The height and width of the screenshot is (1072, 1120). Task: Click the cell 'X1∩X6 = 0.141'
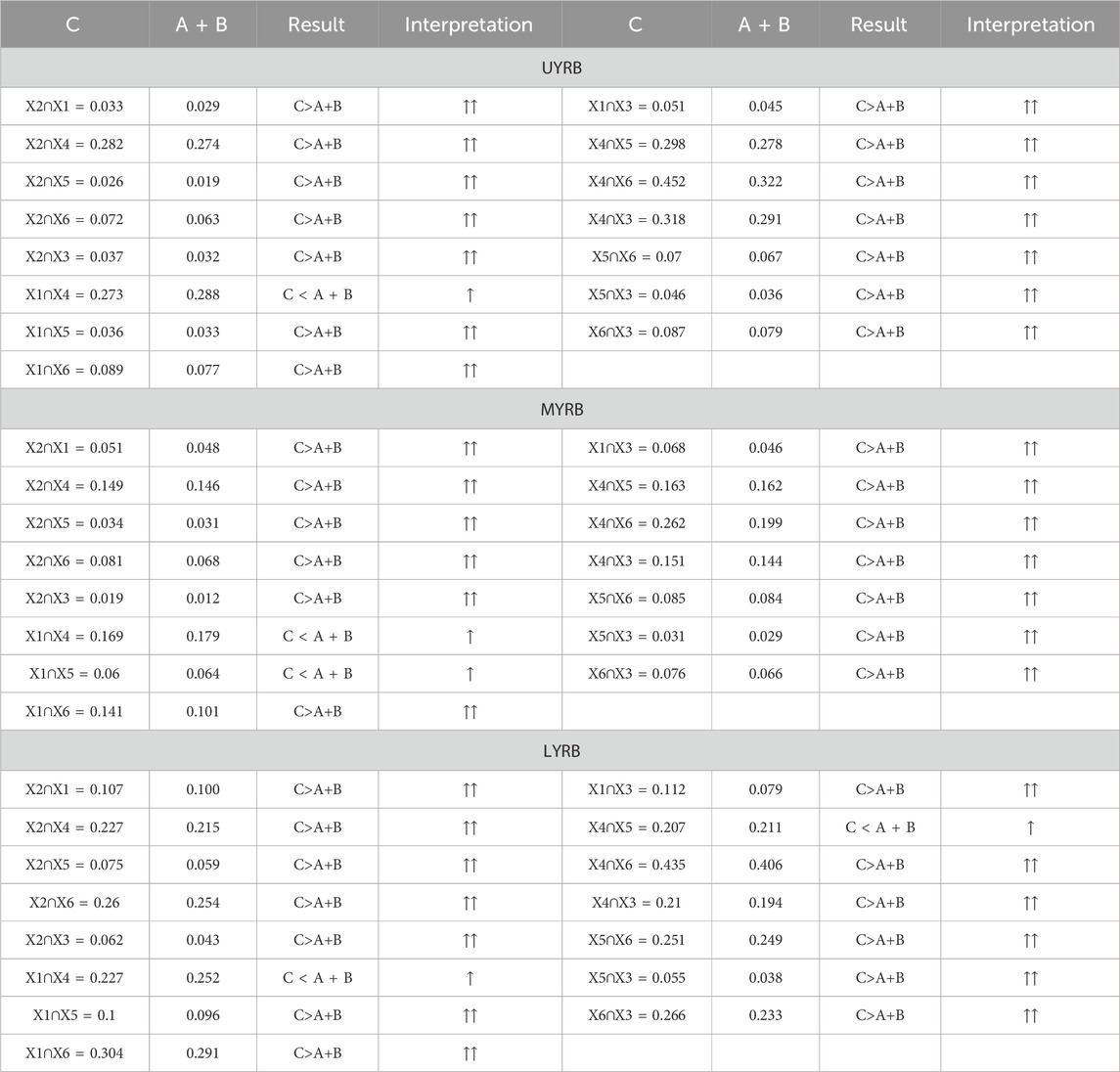pos(74,711)
